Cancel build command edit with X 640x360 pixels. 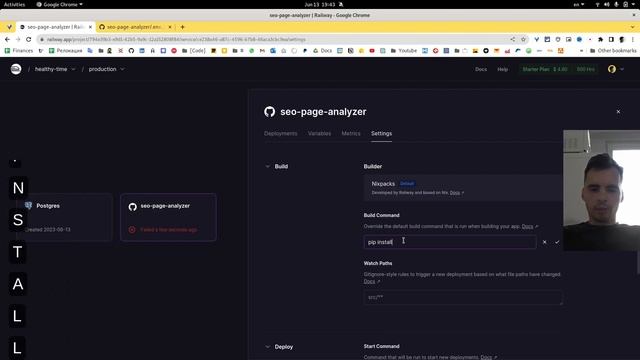(x=544, y=242)
